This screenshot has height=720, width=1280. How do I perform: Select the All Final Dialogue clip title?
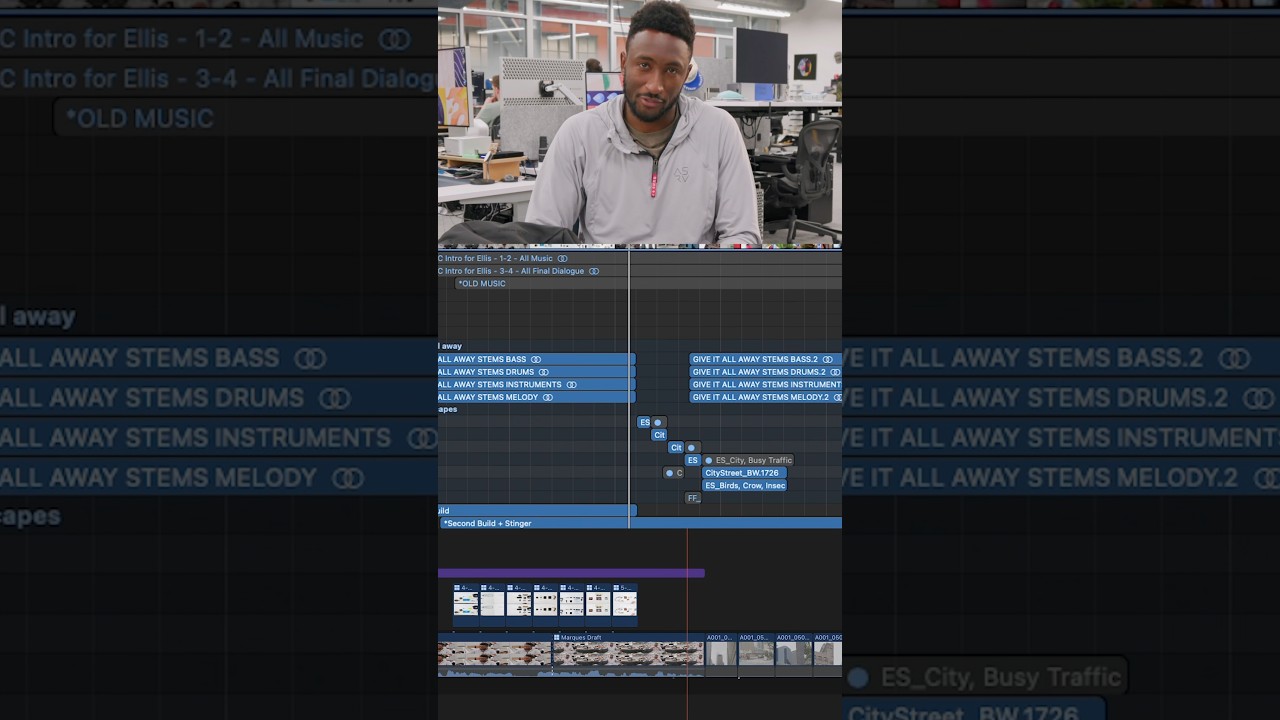[x=511, y=271]
